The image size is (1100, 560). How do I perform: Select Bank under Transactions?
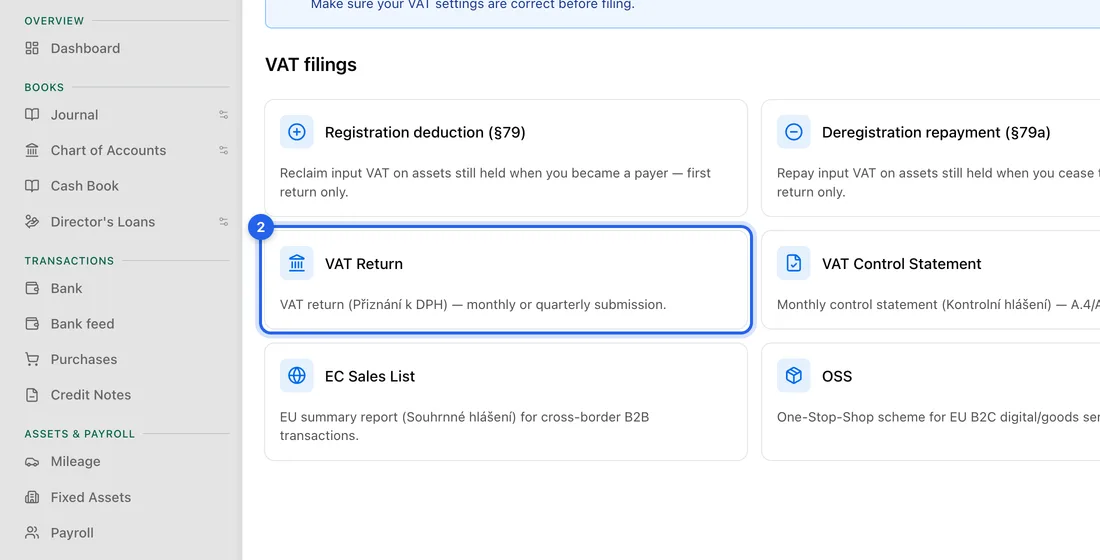coord(66,288)
